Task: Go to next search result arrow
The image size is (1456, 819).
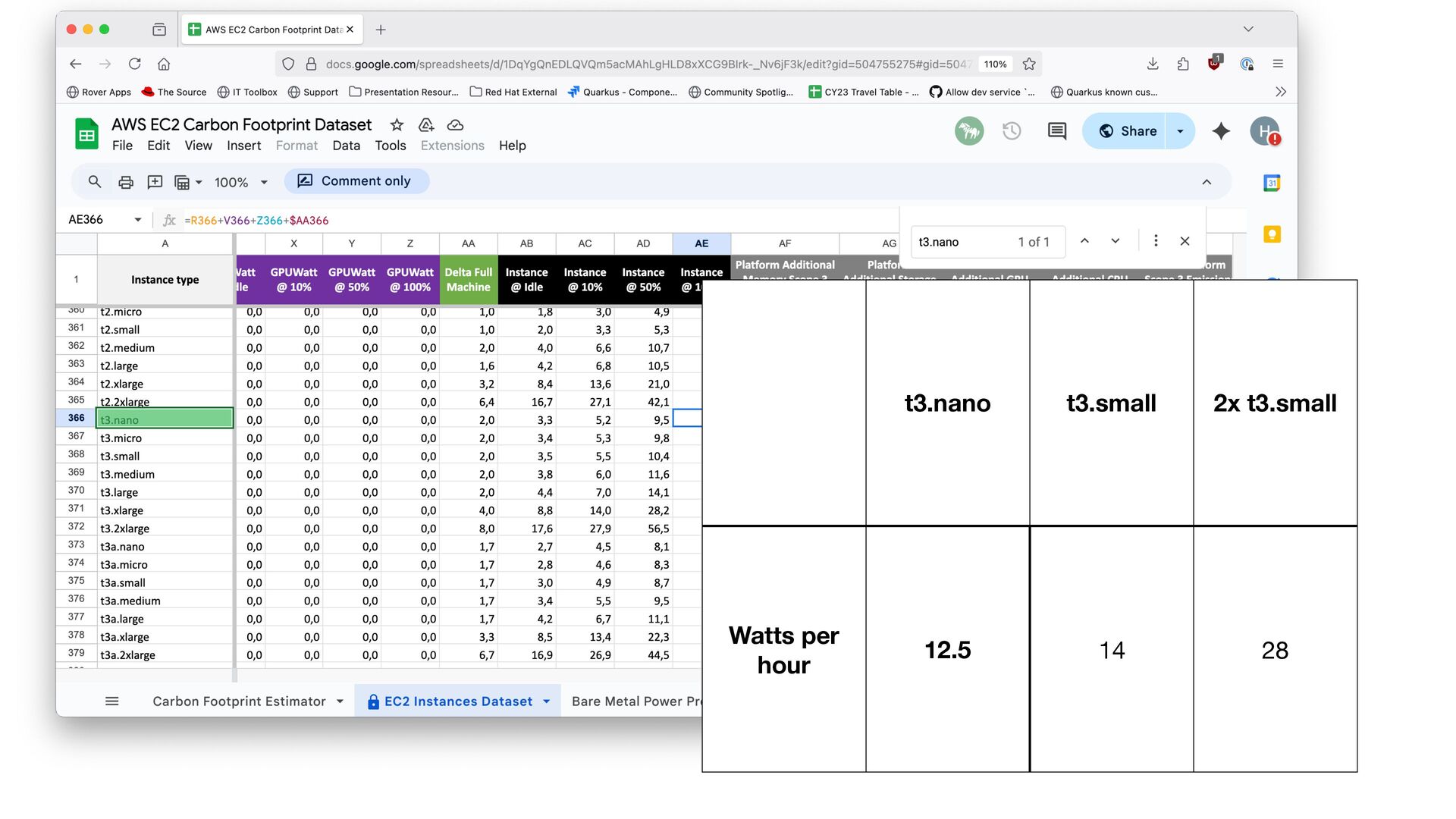Action: pos(1116,241)
